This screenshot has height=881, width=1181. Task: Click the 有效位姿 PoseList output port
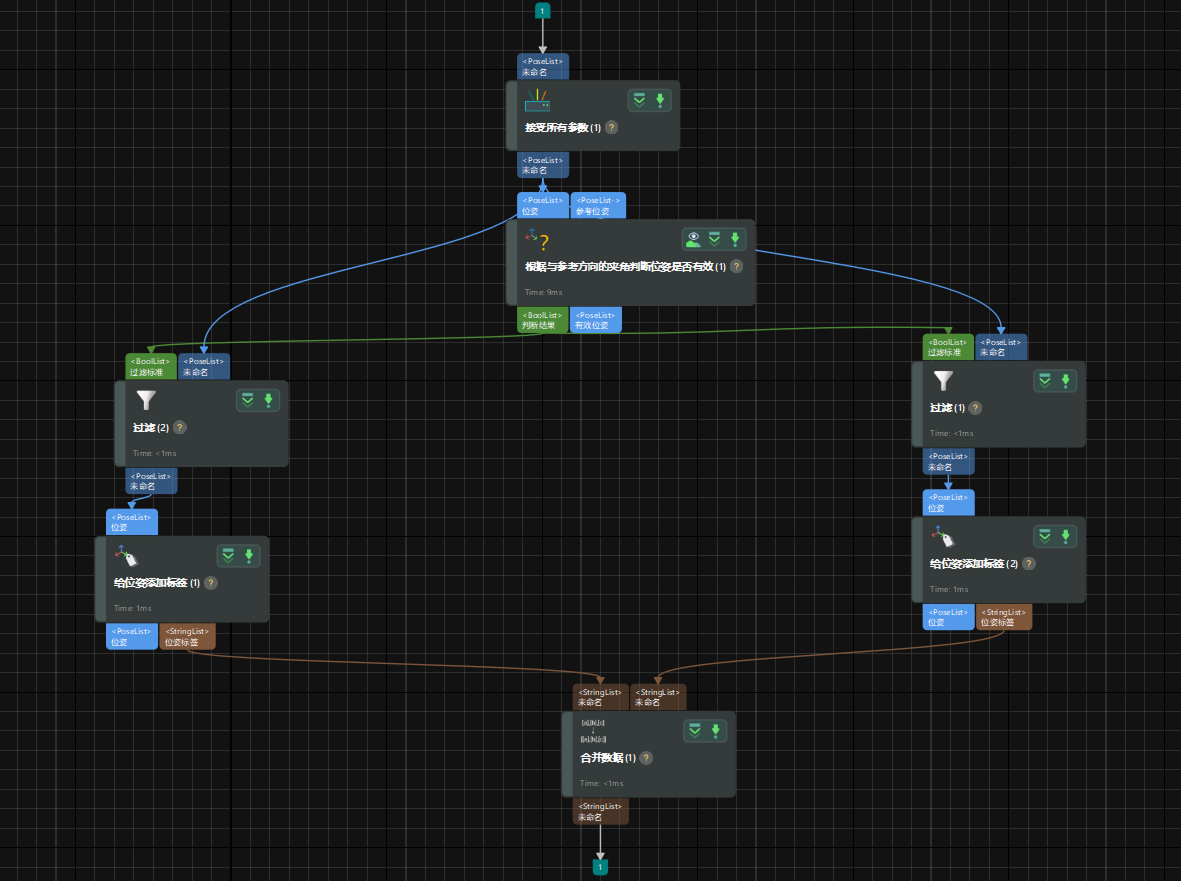(x=595, y=319)
